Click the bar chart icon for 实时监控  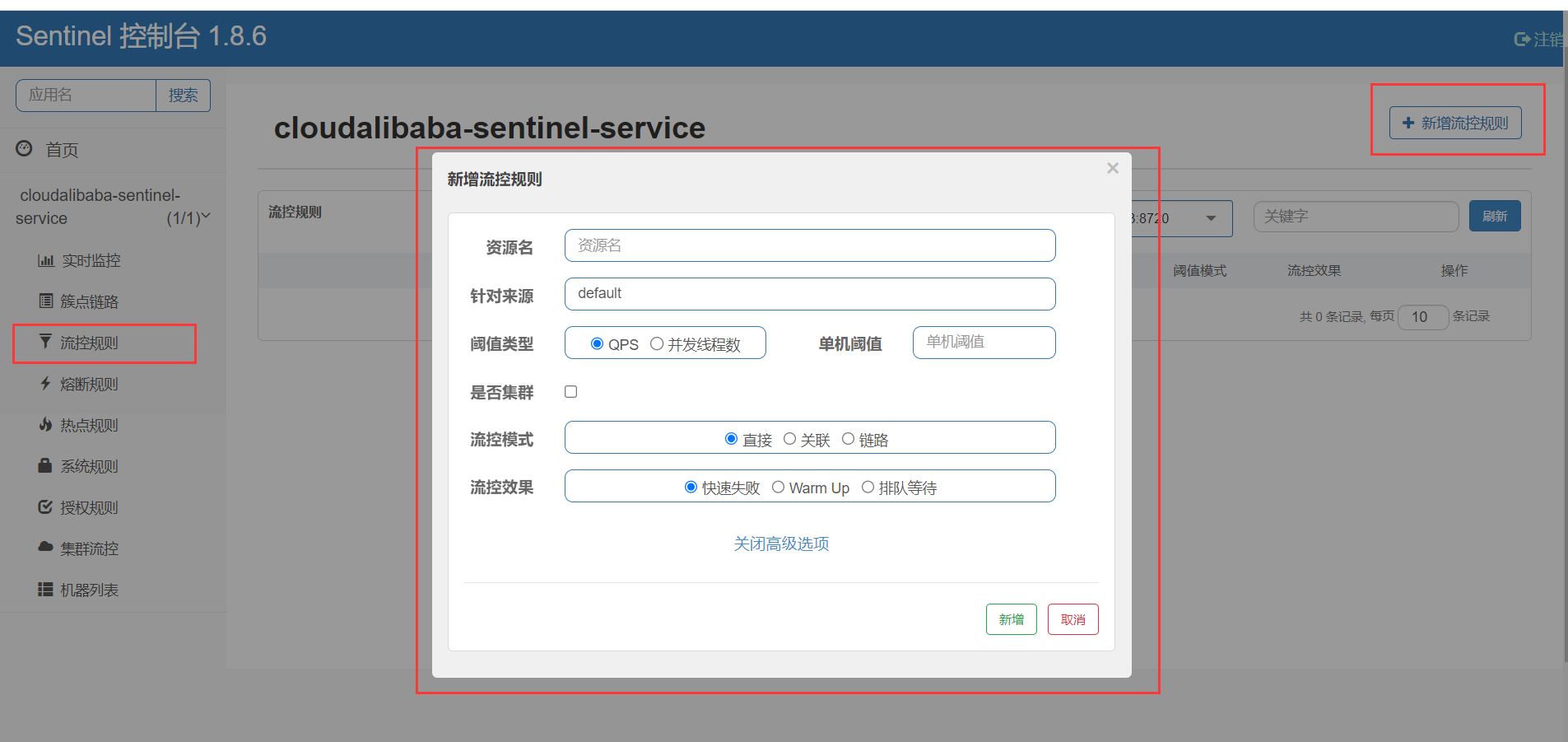click(x=46, y=261)
